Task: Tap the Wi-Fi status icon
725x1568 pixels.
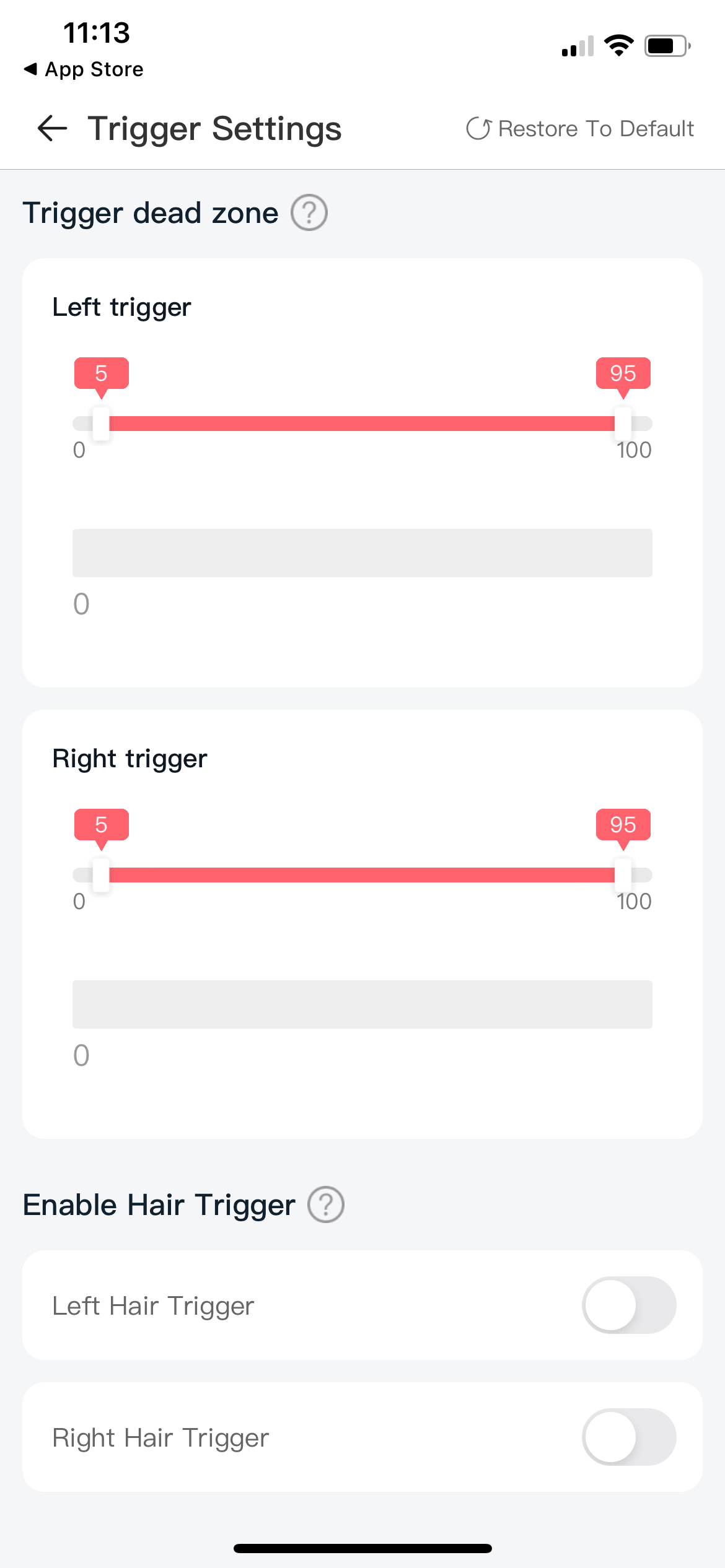Action: 618,46
